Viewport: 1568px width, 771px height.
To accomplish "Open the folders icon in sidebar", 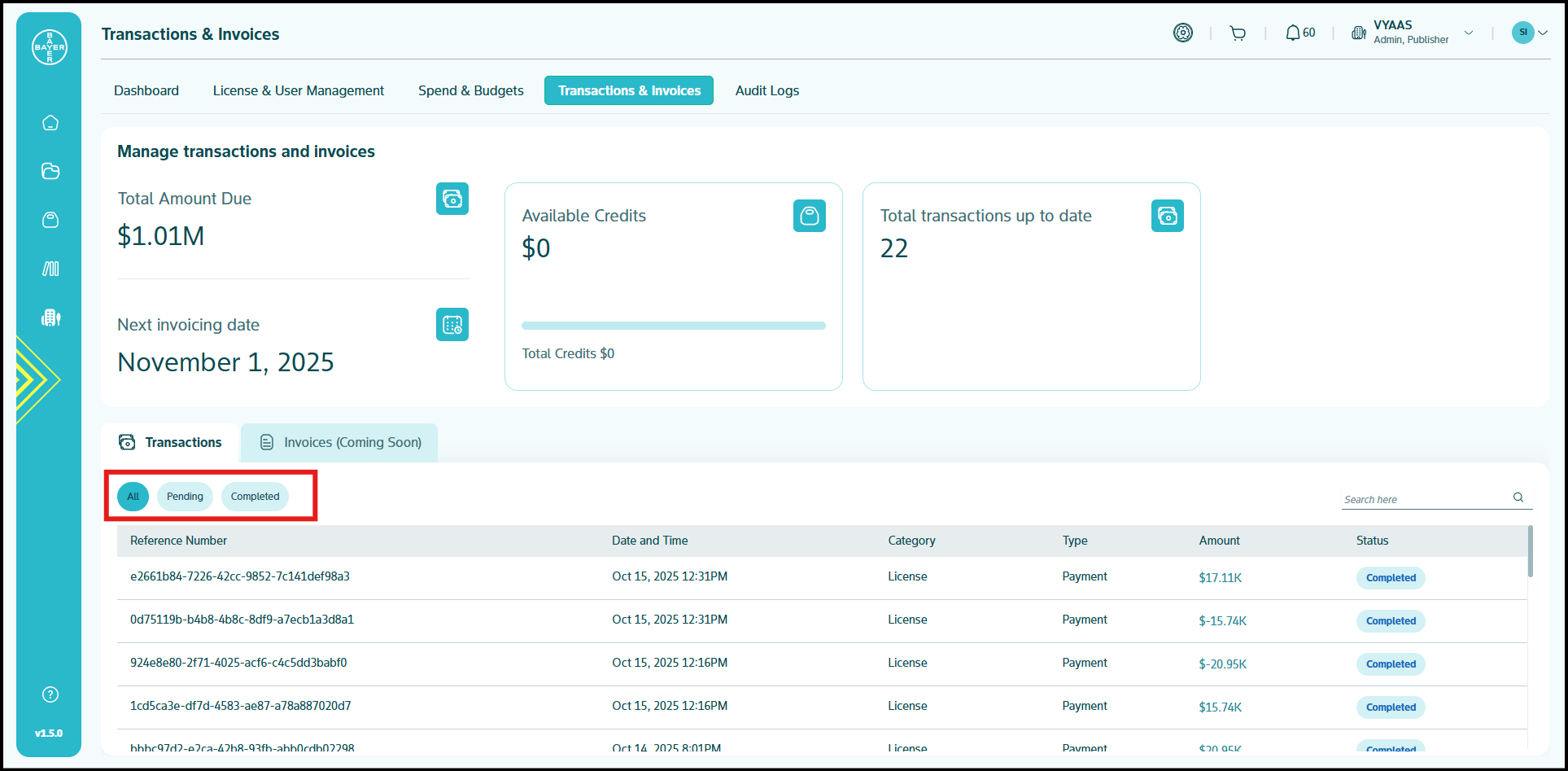I will pyautogui.click(x=50, y=171).
